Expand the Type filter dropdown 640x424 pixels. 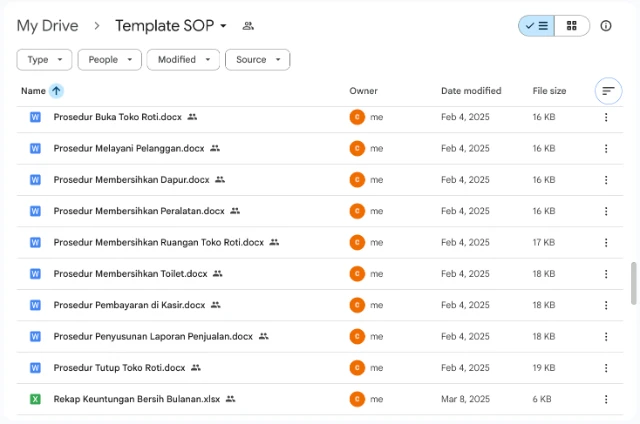(44, 60)
